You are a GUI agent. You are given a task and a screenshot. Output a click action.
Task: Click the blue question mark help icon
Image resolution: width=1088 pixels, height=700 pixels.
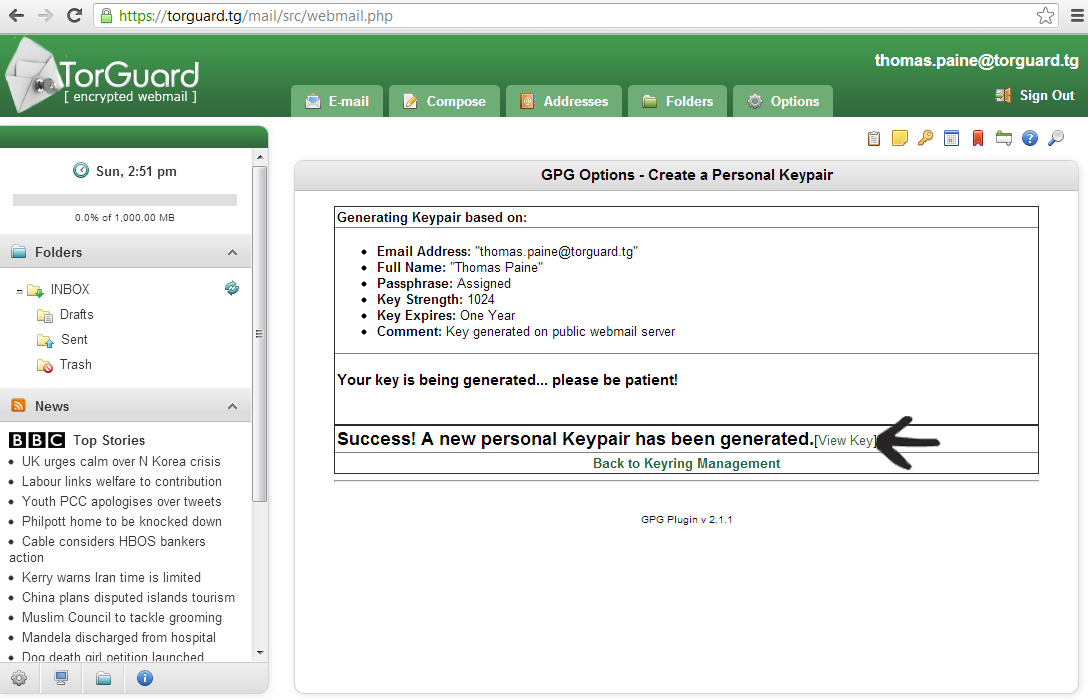pyautogui.click(x=1029, y=139)
